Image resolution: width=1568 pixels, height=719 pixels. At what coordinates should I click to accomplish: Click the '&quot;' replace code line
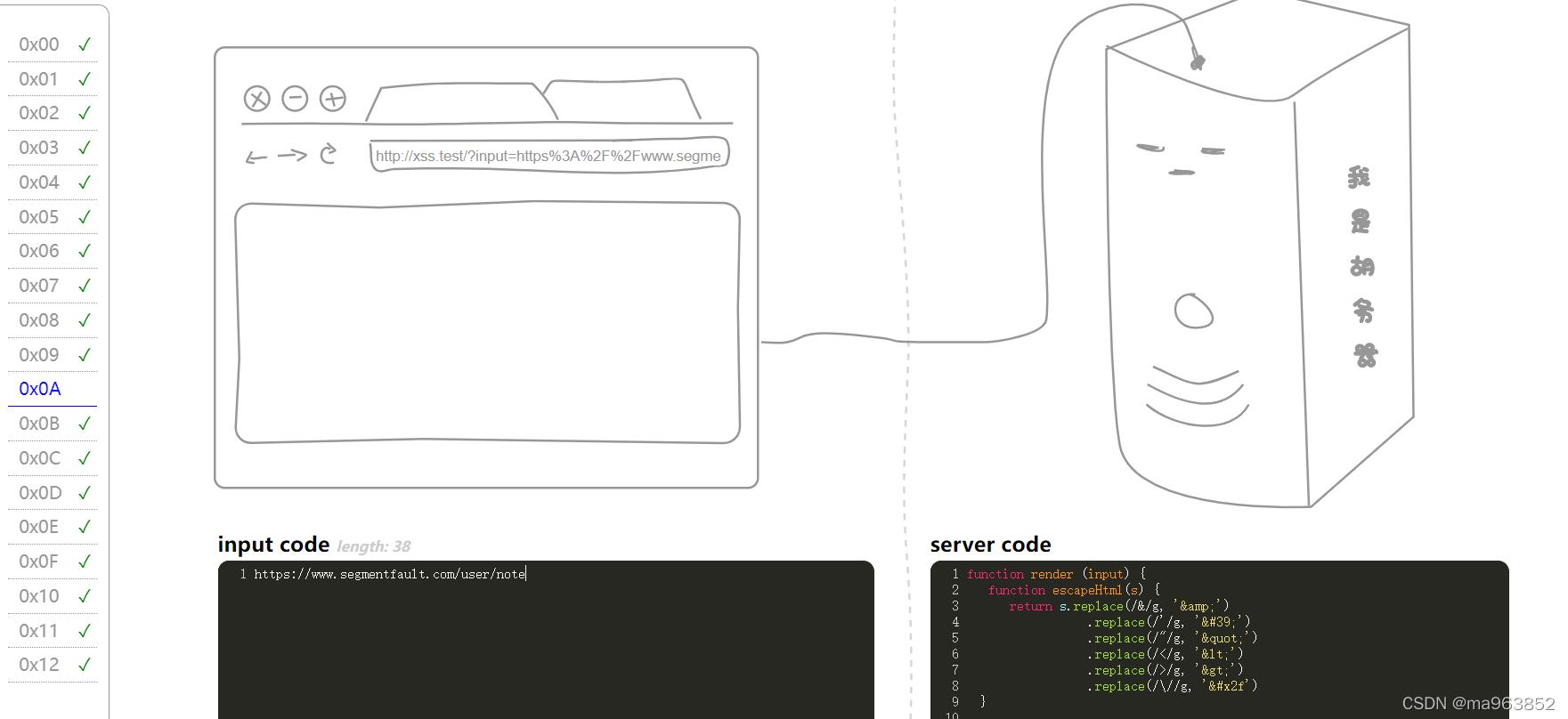click(1172, 638)
